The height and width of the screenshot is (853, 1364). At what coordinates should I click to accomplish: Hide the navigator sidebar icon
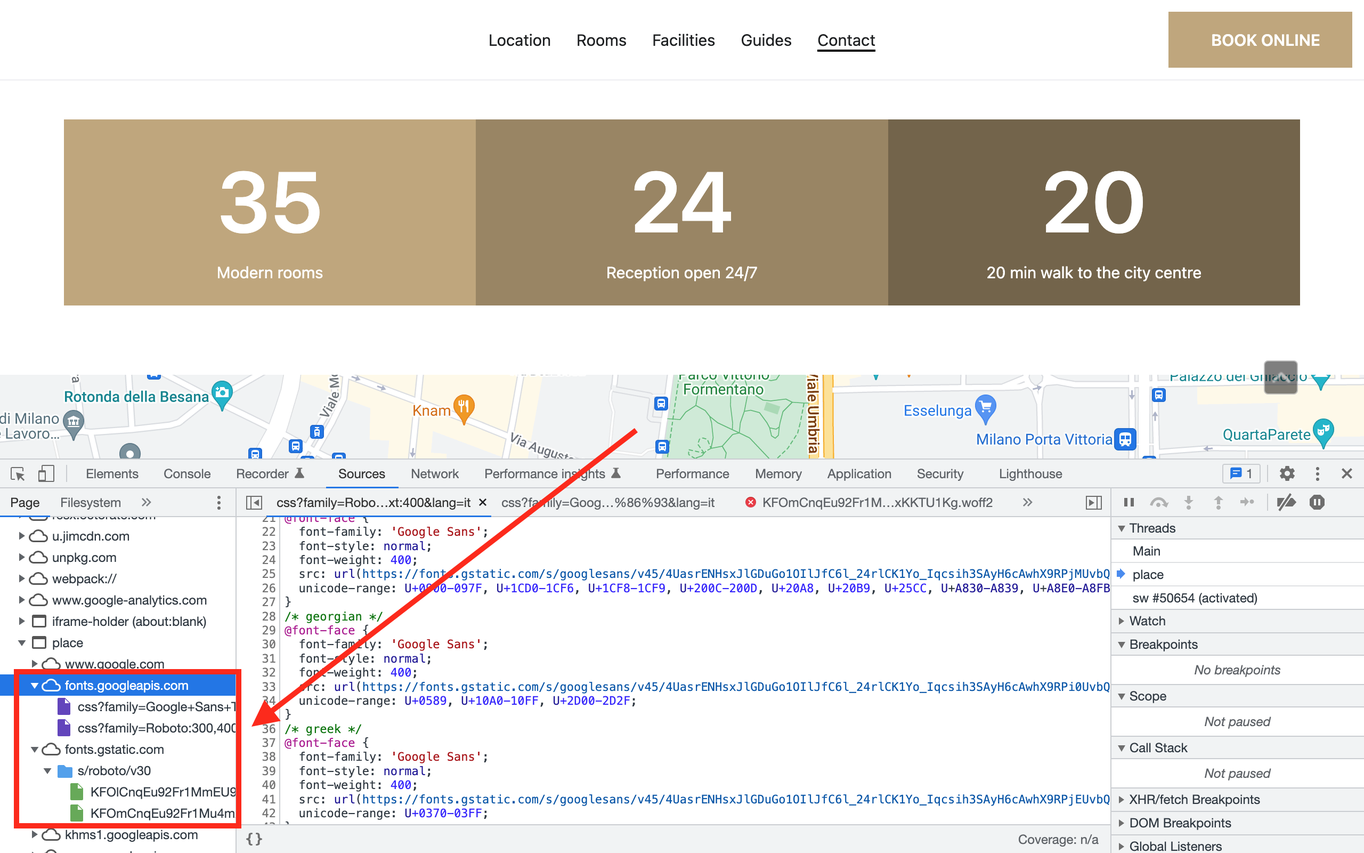(254, 503)
